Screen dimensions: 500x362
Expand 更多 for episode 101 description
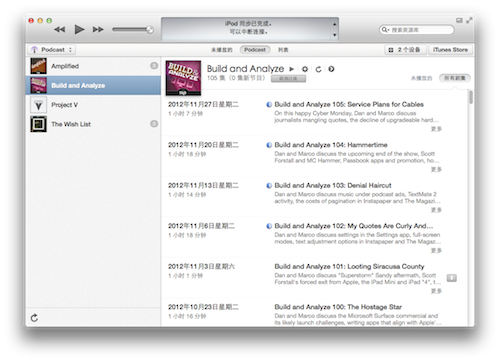point(436,291)
